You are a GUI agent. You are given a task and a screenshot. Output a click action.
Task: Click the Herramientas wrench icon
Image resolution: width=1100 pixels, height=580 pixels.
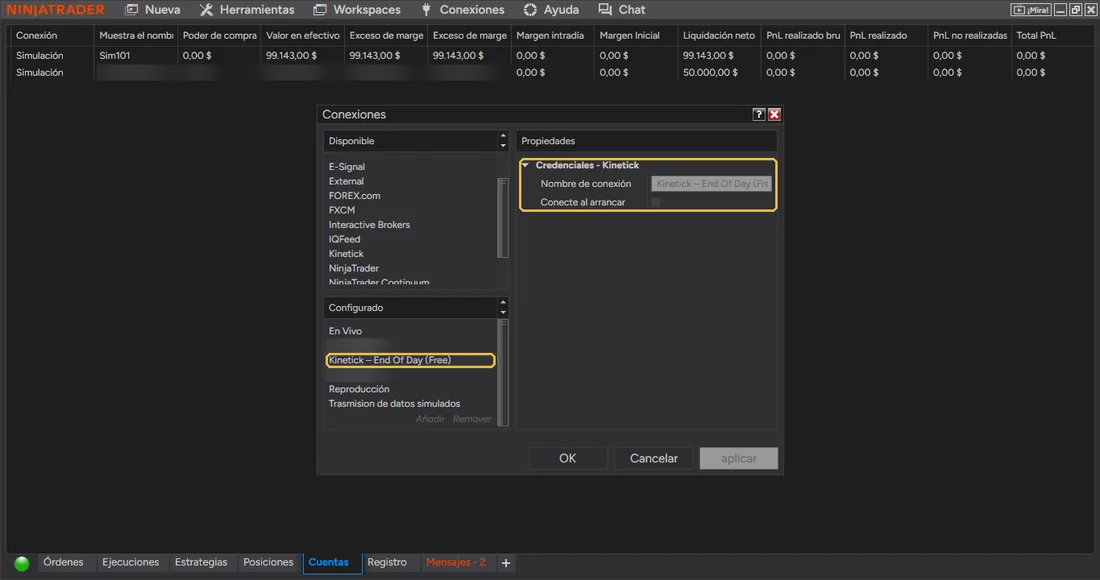click(x=206, y=10)
